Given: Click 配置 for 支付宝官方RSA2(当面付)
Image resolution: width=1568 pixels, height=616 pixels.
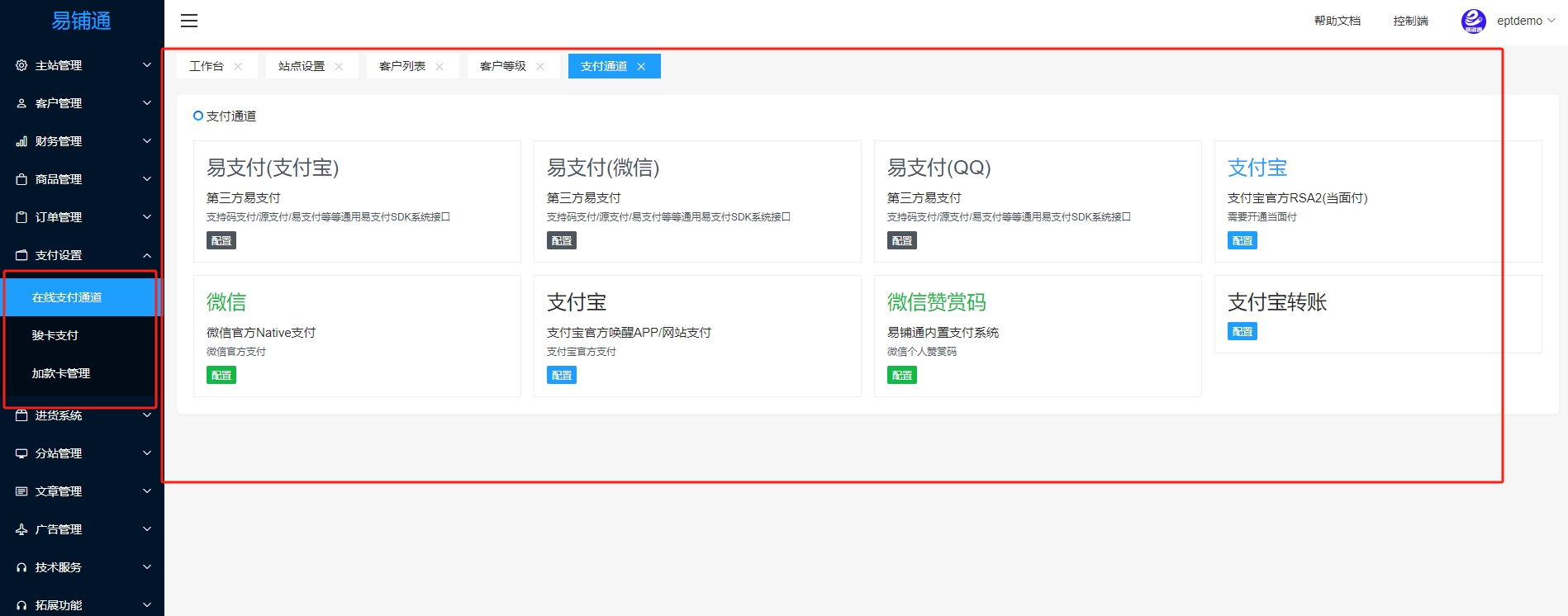Looking at the screenshot, I should click(x=1243, y=240).
